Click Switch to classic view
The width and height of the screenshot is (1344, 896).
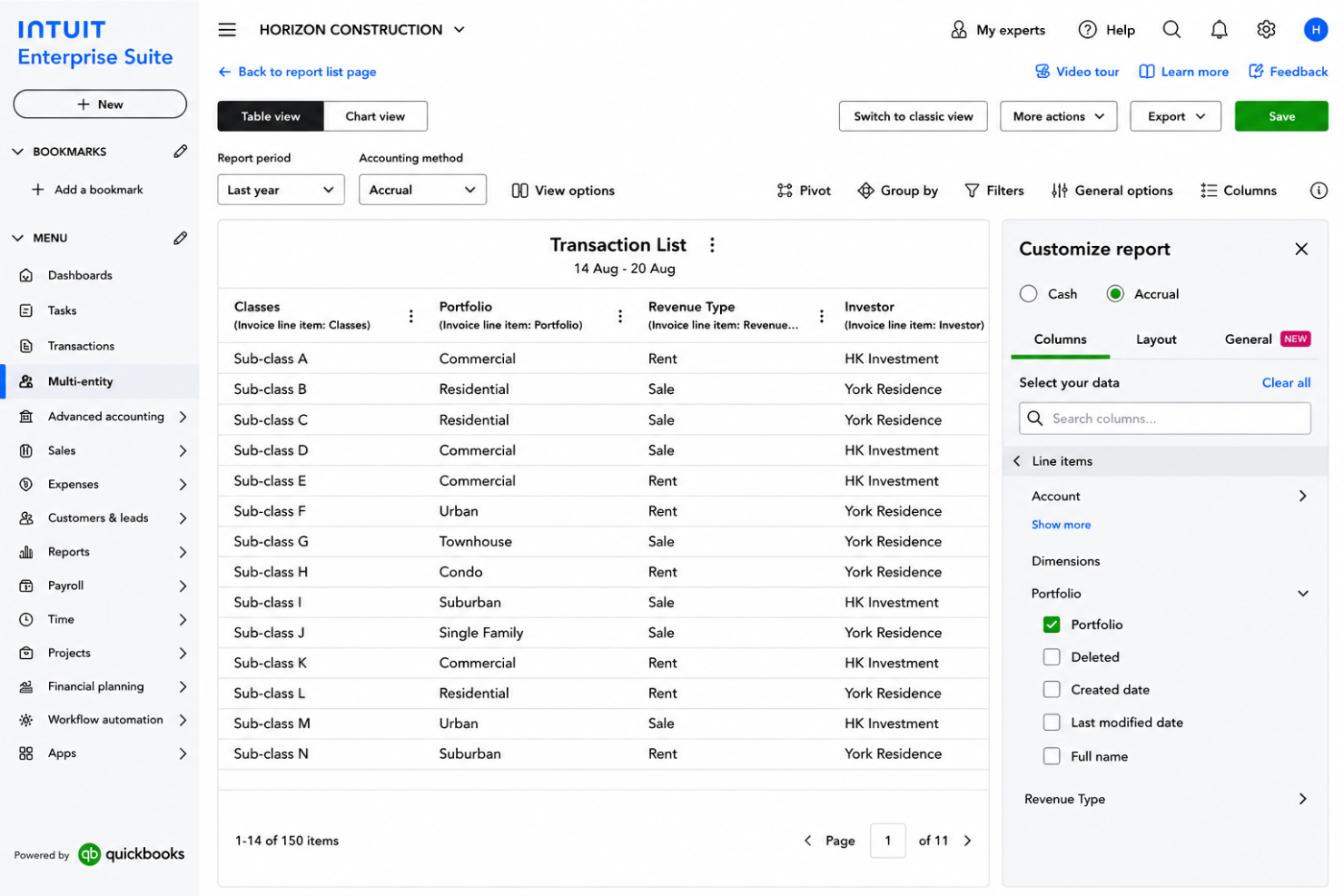pos(913,116)
